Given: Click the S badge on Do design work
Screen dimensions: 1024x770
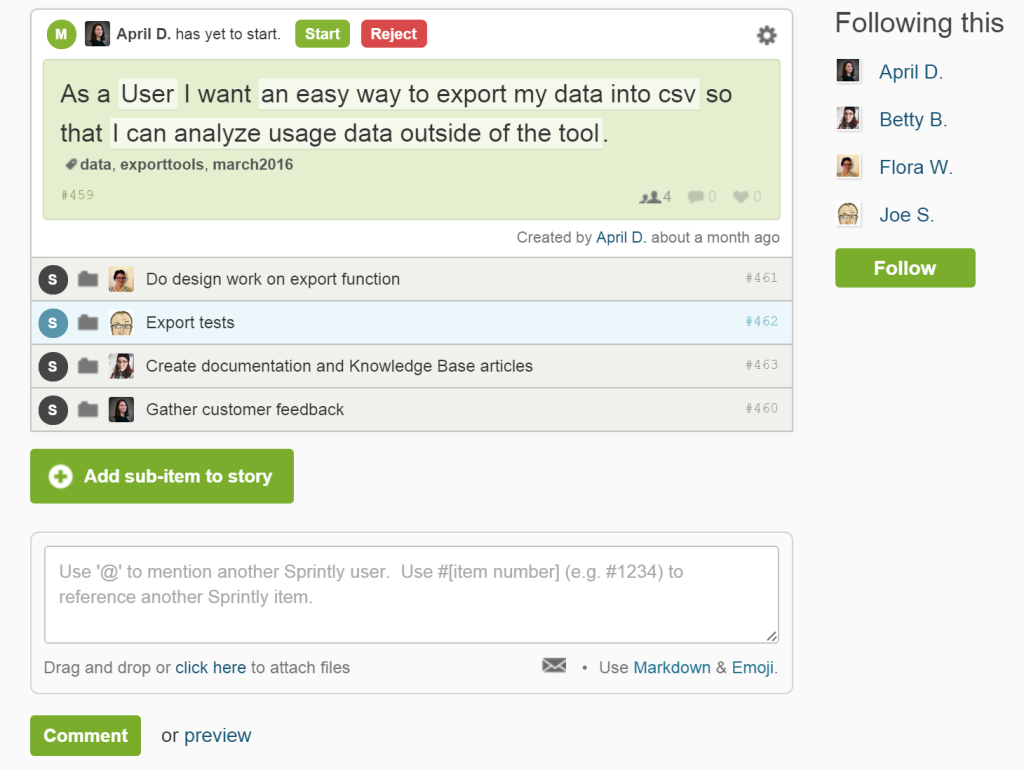Looking at the screenshot, I should pos(52,280).
